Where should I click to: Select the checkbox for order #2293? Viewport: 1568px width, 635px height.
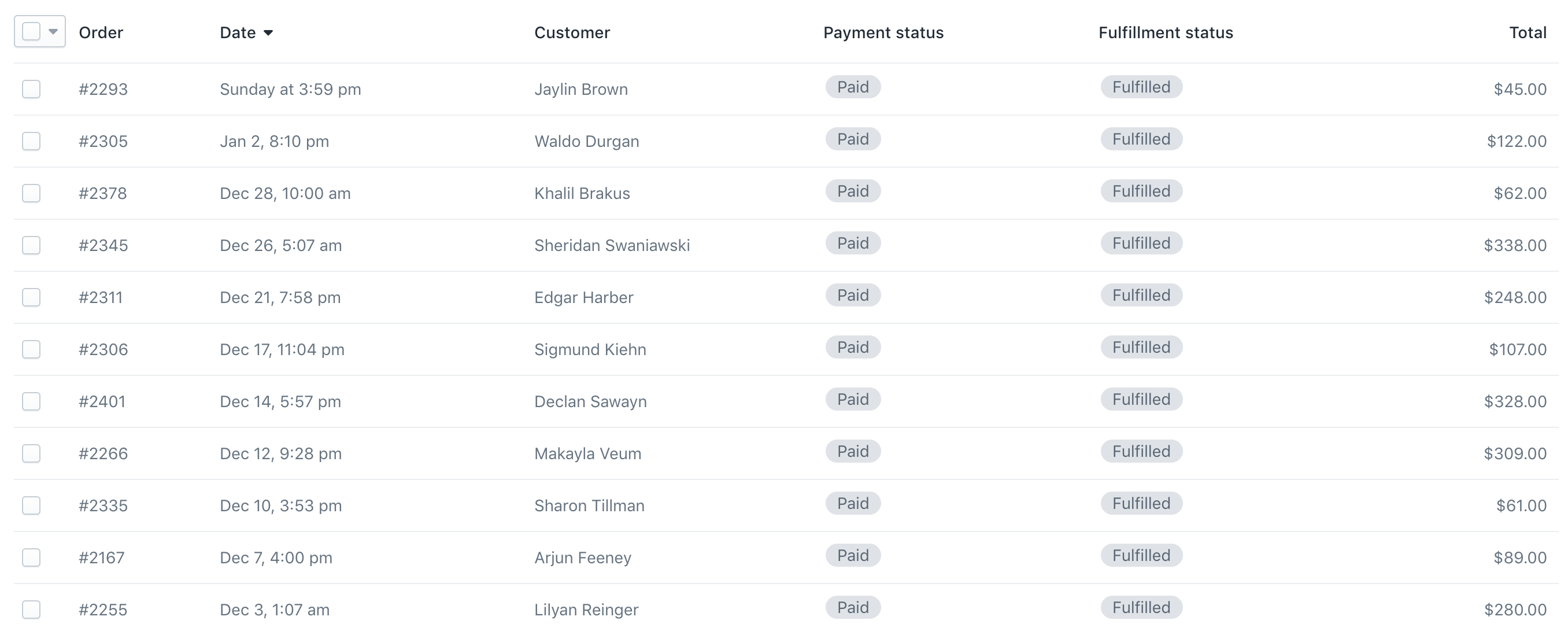click(x=31, y=89)
